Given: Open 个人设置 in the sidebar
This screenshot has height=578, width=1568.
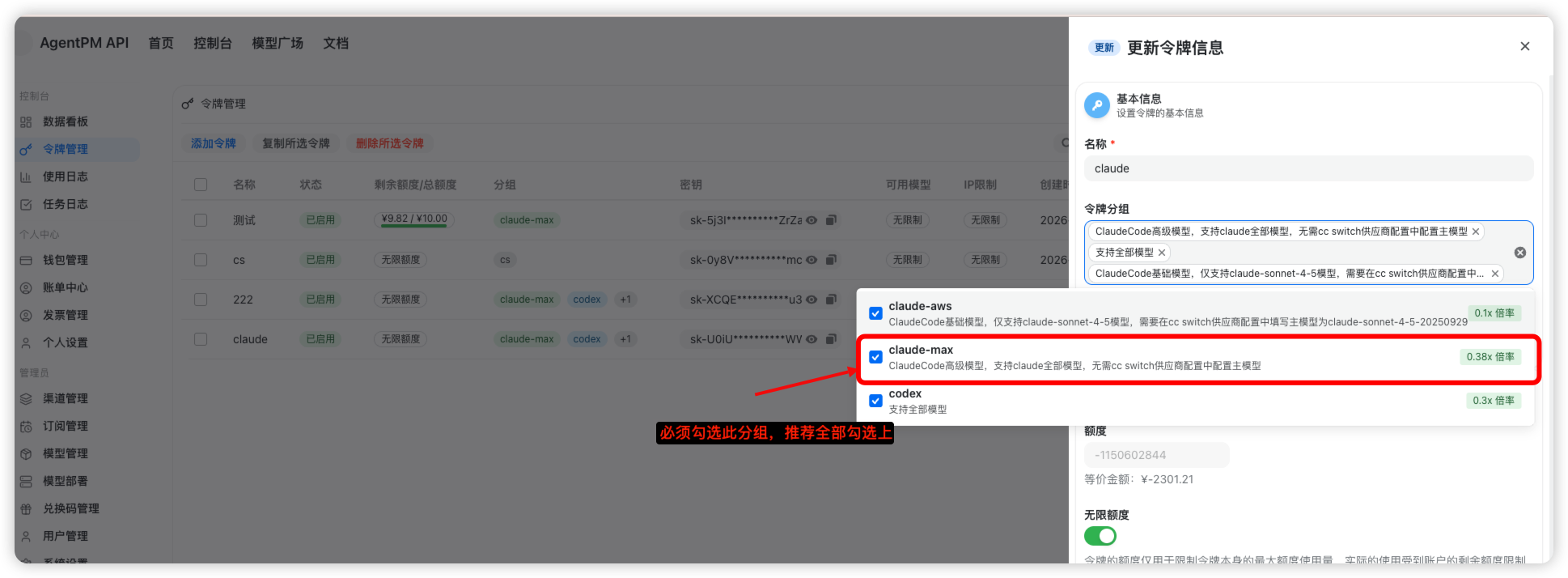Looking at the screenshot, I should (66, 342).
